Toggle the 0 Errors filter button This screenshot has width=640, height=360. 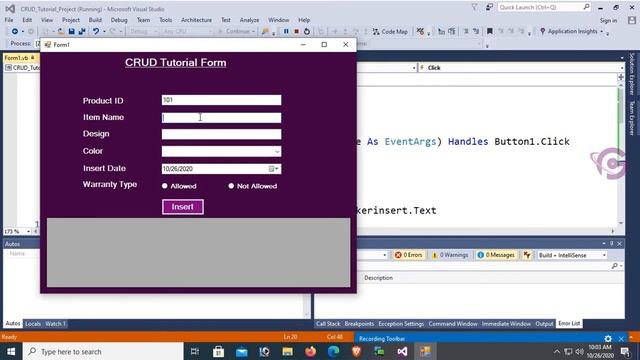408,255
